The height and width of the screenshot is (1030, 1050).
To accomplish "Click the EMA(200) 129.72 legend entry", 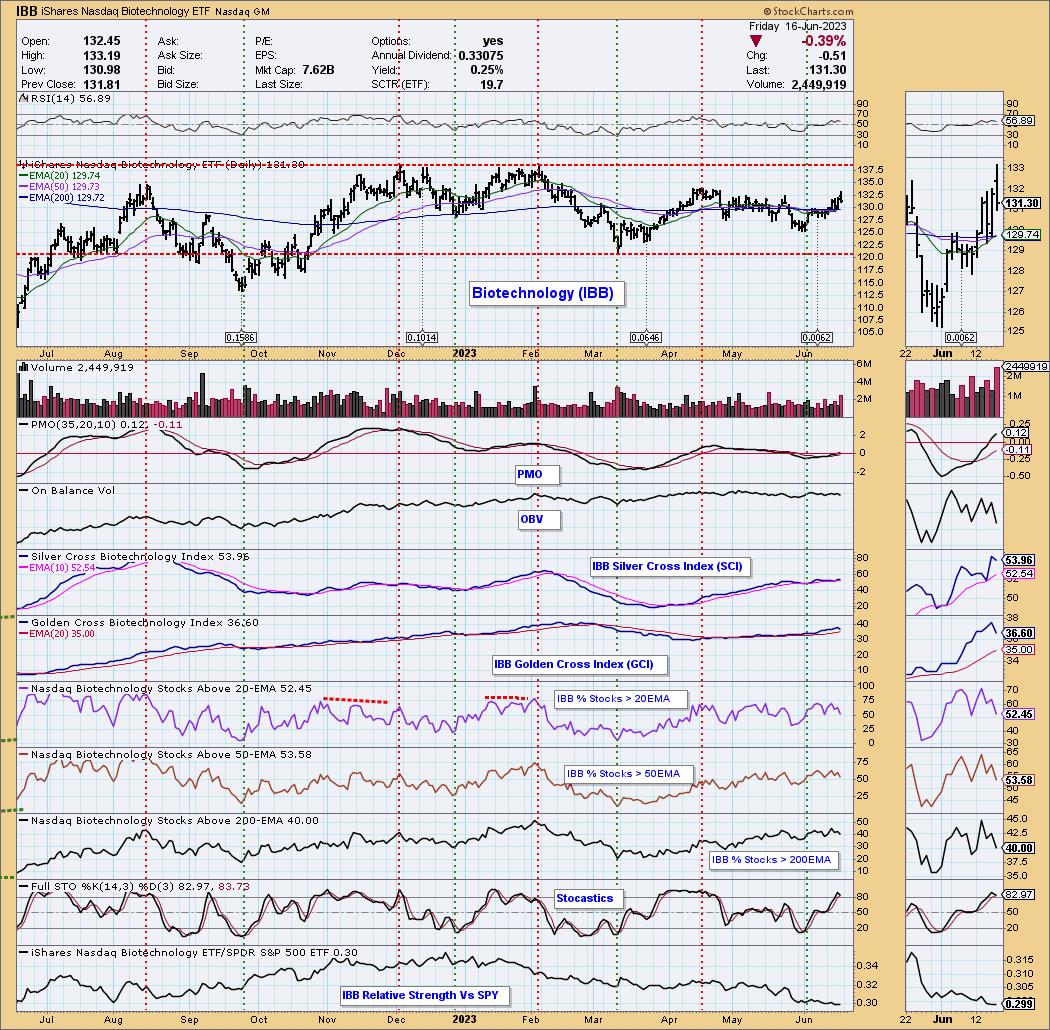I will click(66, 198).
